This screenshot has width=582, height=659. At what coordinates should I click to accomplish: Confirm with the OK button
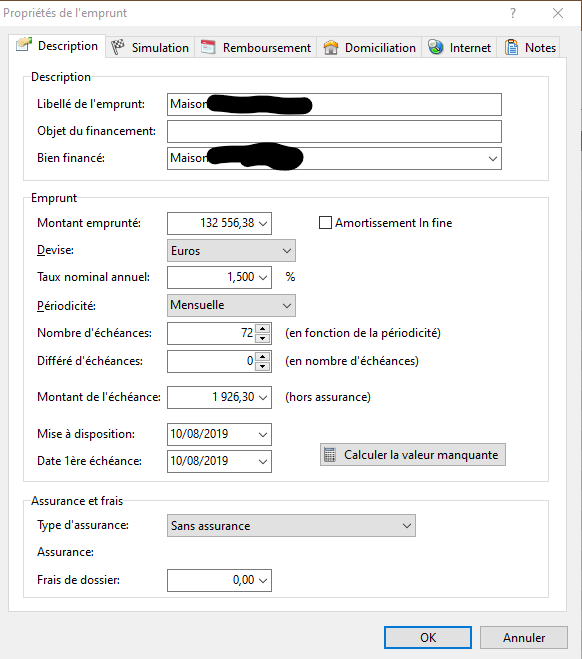(x=428, y=638)
